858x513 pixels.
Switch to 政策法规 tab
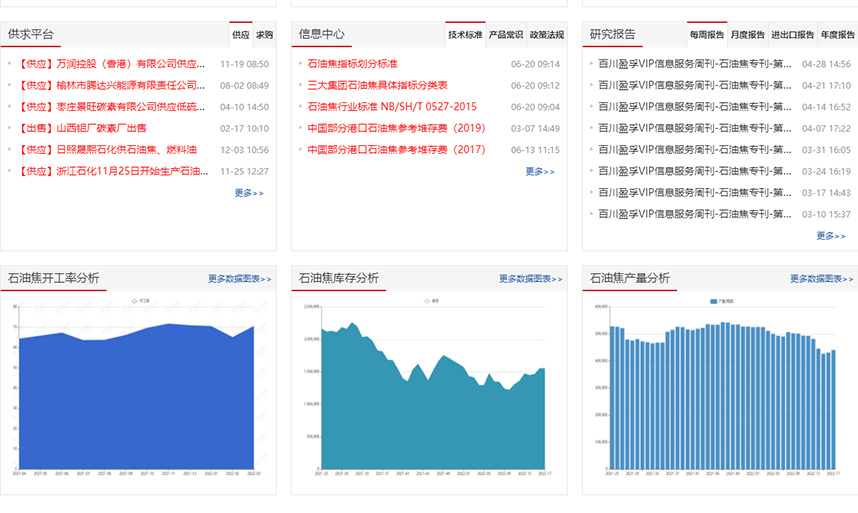click(x=546, y=35)
